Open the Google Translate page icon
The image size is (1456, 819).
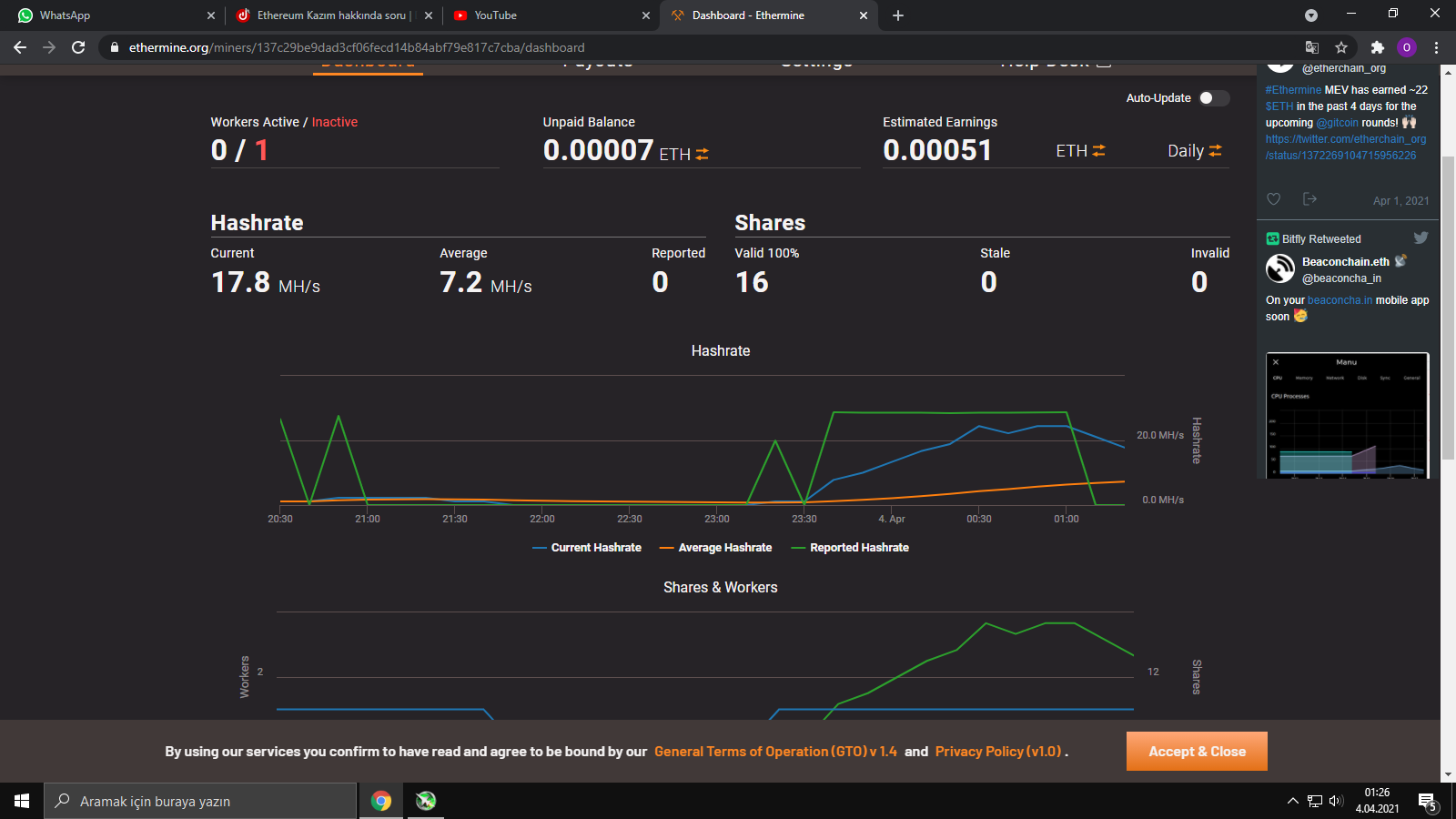tap(1312, 47)
